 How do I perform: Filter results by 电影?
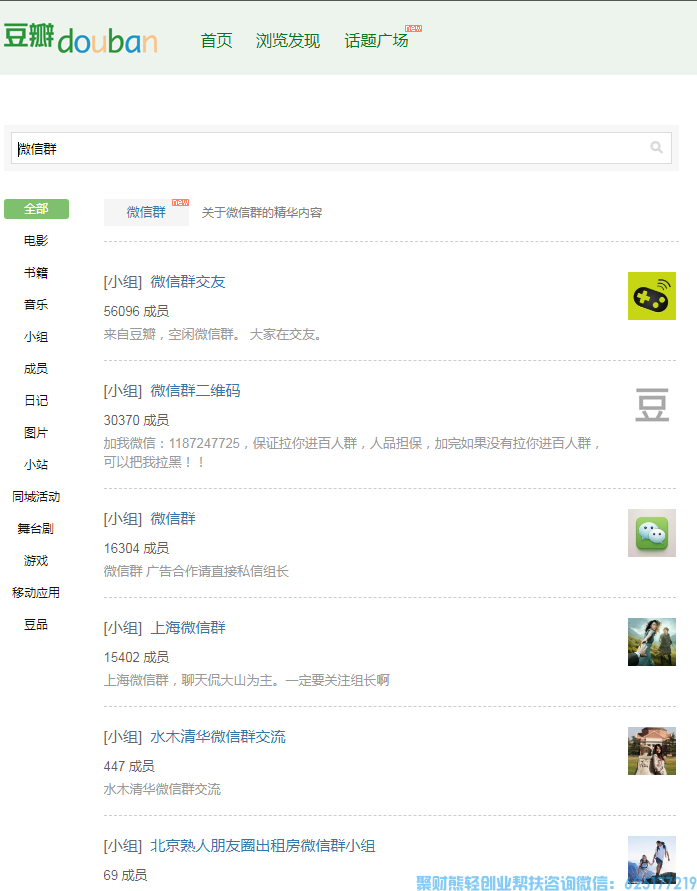[x=36, y=240]
